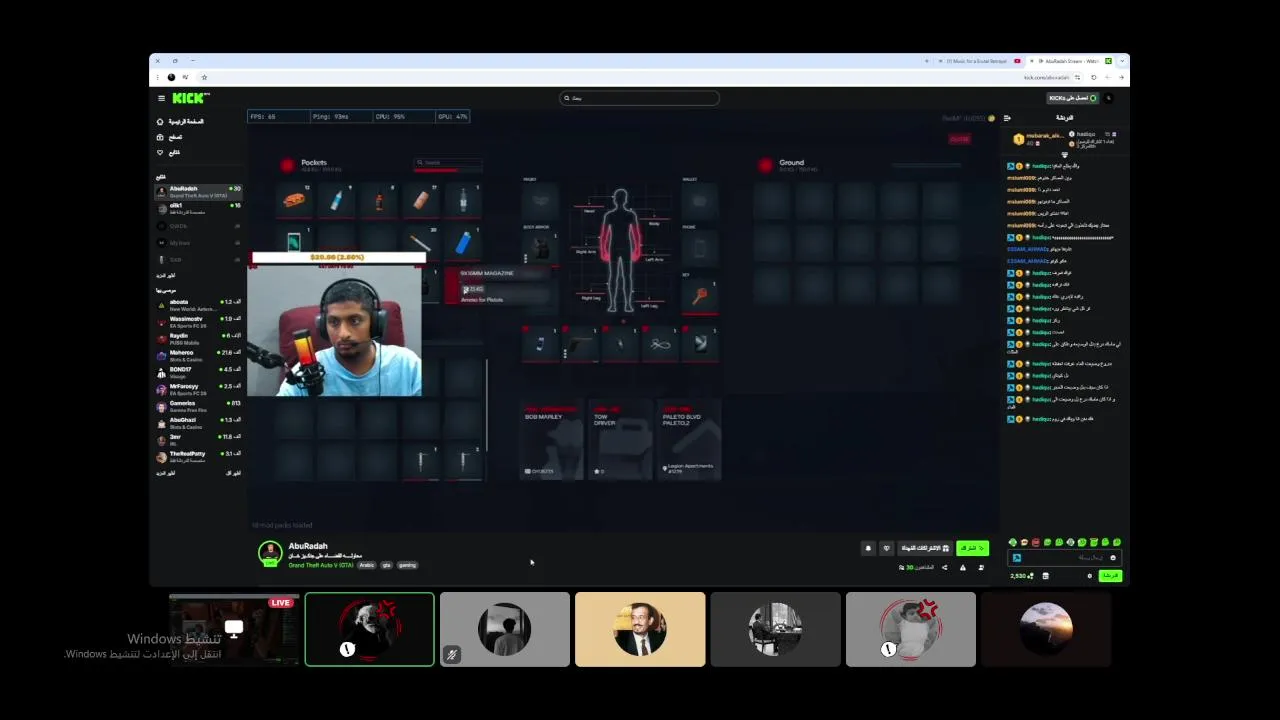The height and width of the screenshot is (720, 1280).
Task: Click the gta tag under stream title
Action: tap(386, 565)
